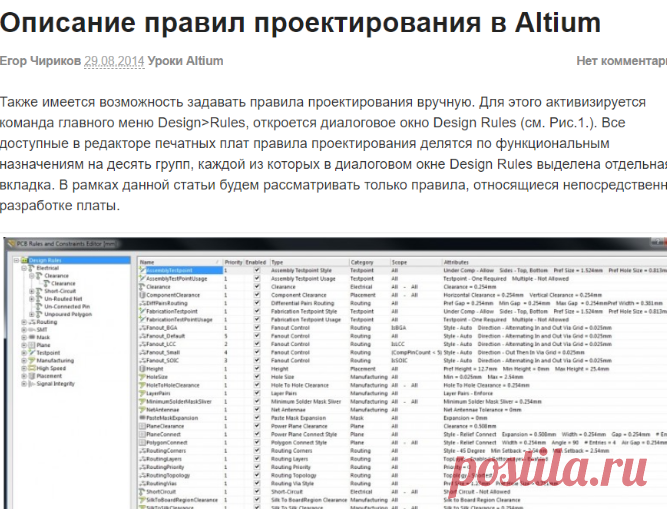Image resolution: width=667 pixels, height=509 pixels.
Task: Click the PolygonConnect rule icon
Action: point(143,442)
